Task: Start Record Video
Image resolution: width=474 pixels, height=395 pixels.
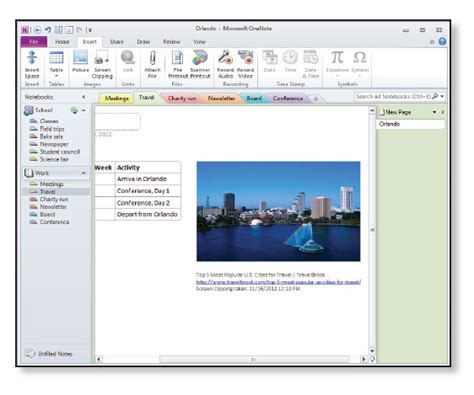Action: point(246,65)
